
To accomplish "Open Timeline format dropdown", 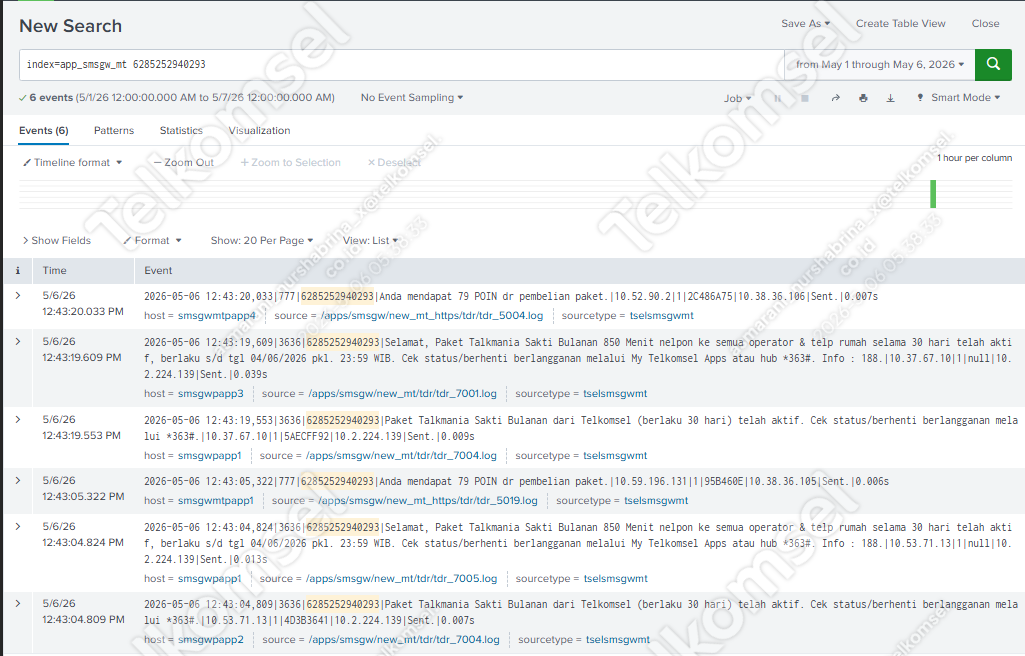I will pos(73,163).
